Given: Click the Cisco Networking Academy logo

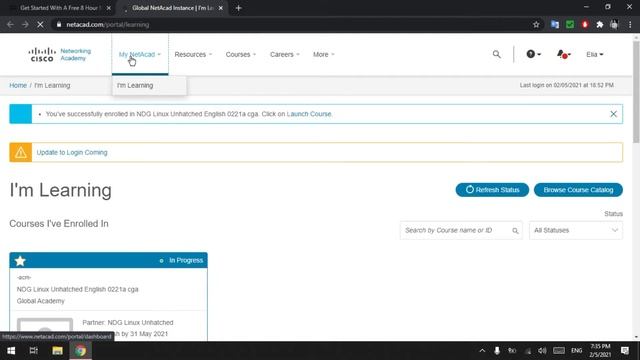Looking at the screenshot, I should (x=60, y=54).
